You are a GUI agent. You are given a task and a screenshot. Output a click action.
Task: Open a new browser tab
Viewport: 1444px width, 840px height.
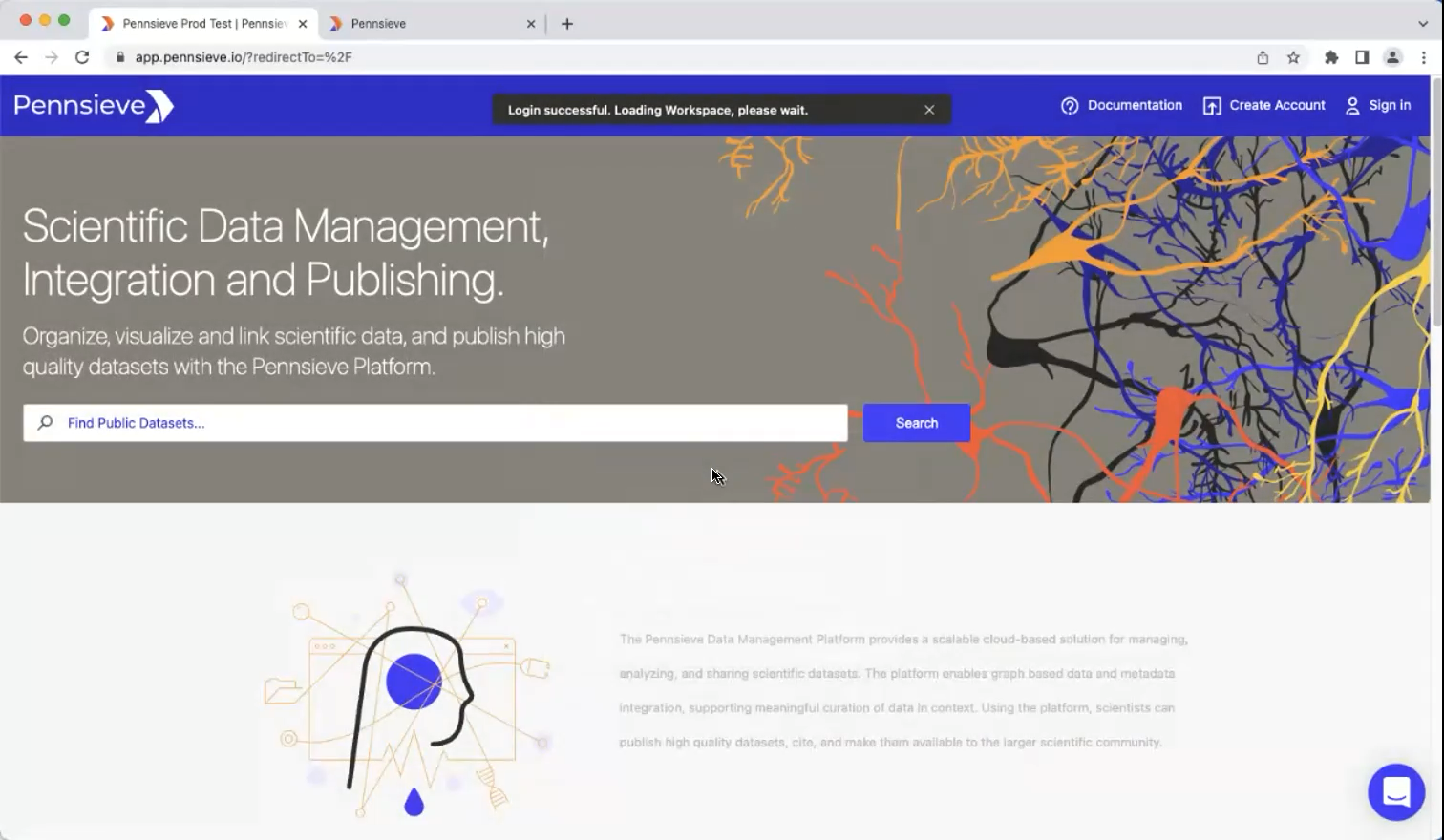click(x=567, y=24)
